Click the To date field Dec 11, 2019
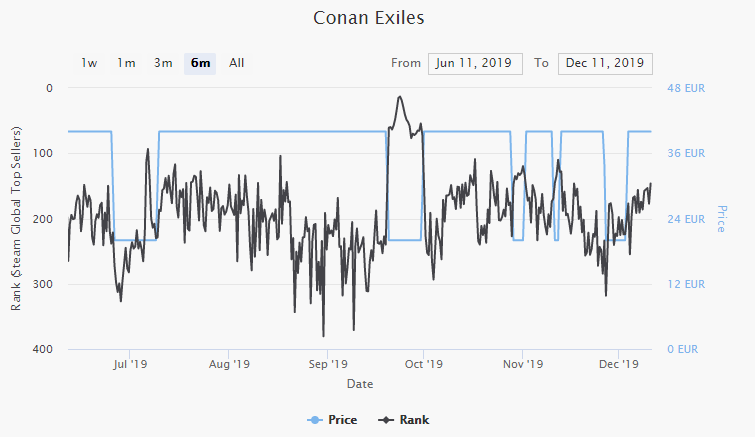 pos(605,63)
